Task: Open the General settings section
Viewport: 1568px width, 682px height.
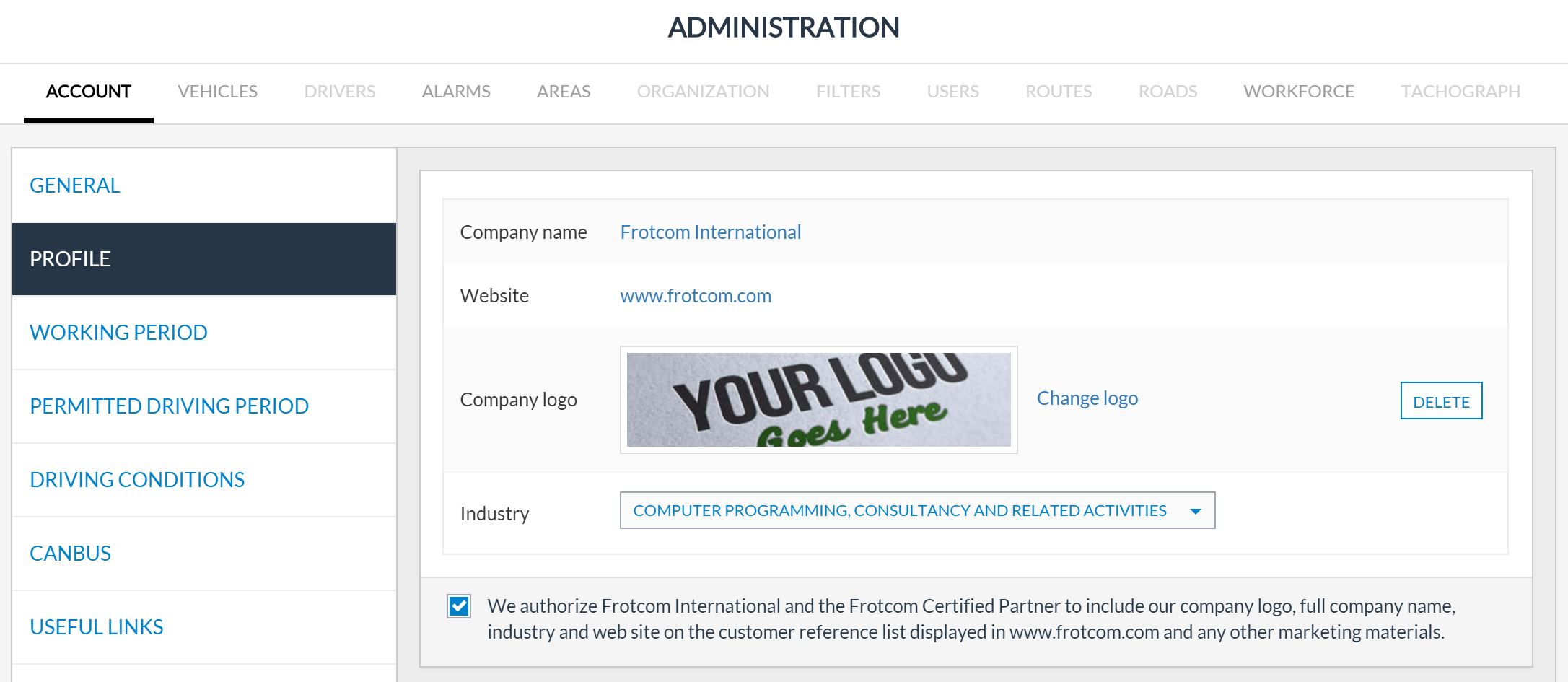Action: (75, 185)
